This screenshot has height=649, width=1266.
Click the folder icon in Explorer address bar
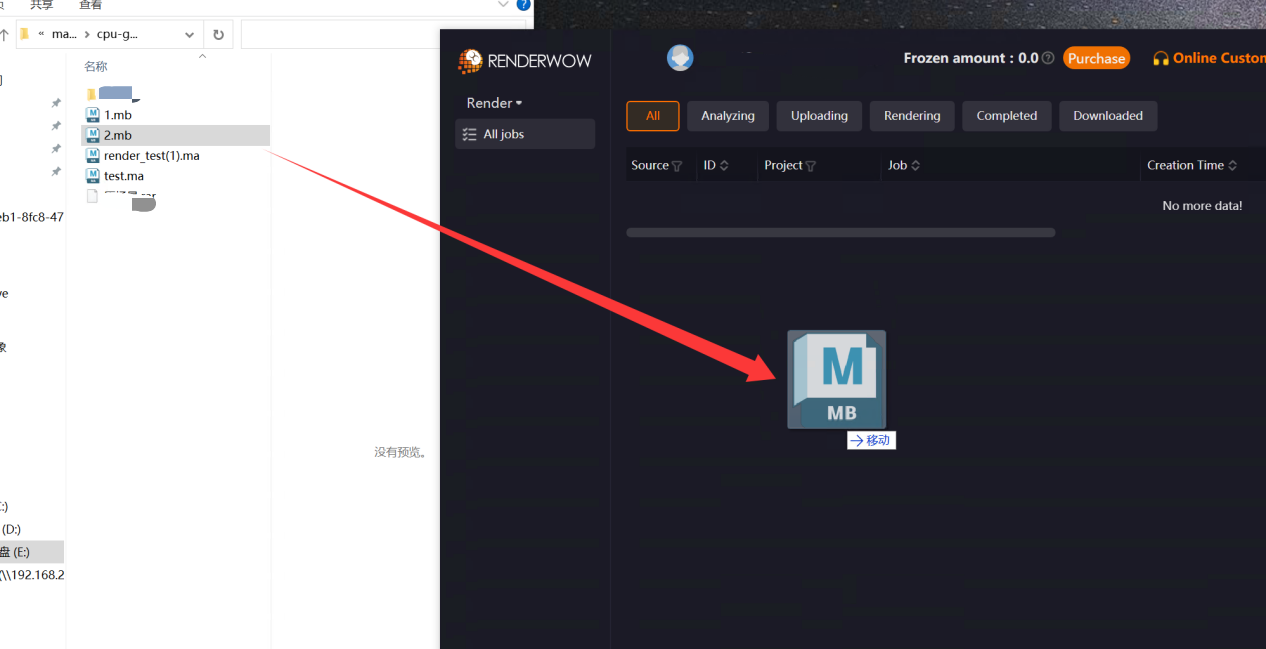(24, 33)
